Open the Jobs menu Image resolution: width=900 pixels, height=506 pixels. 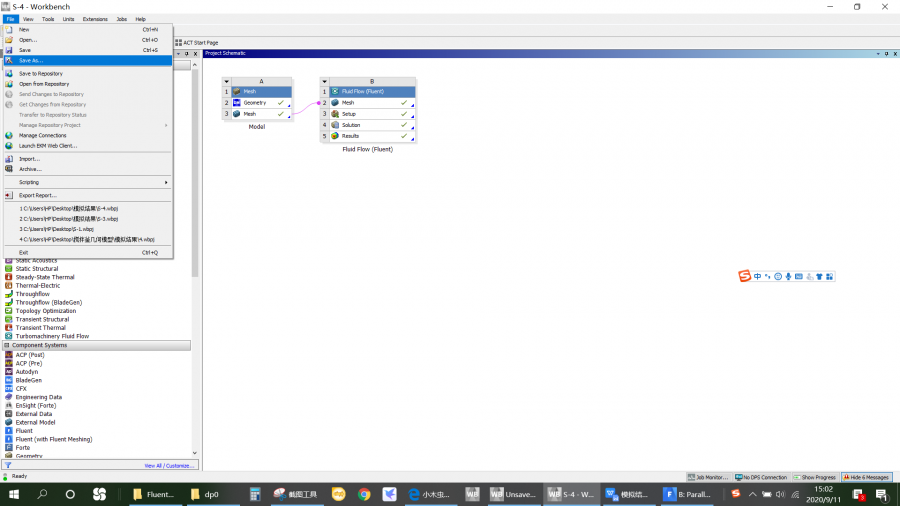click(122, 19)
